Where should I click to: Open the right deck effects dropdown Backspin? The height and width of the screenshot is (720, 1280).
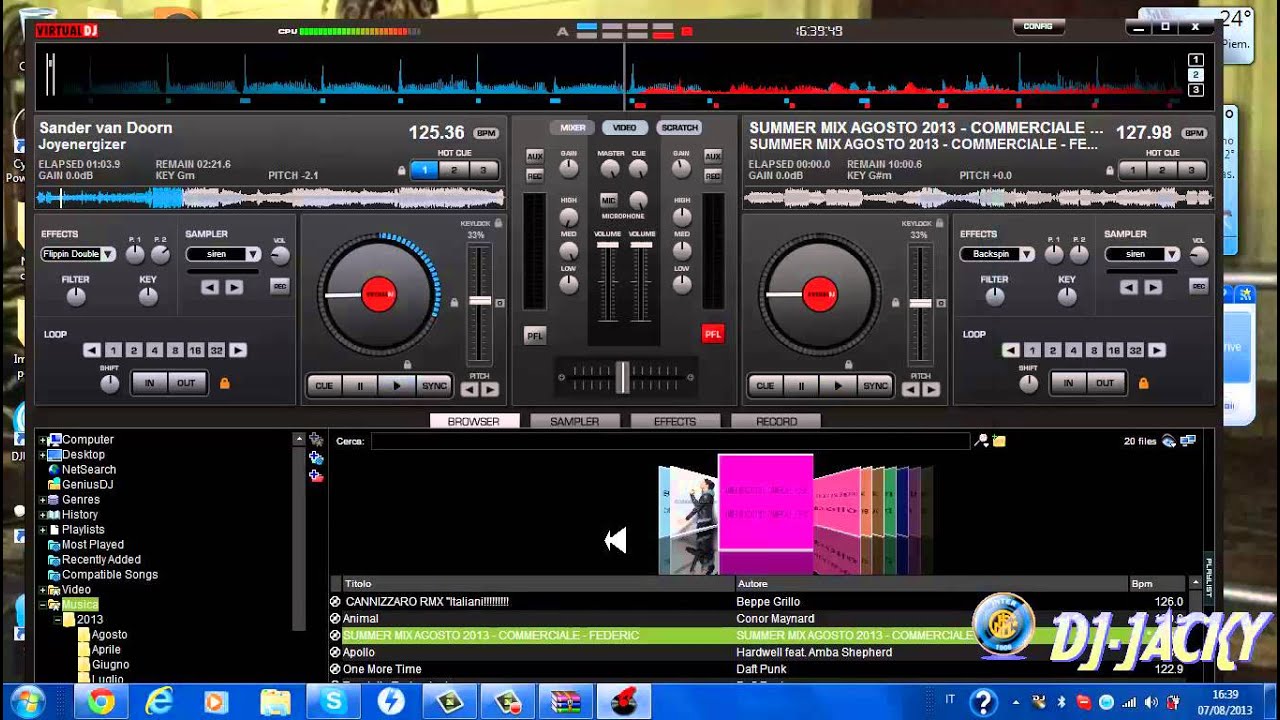[998, 254]
